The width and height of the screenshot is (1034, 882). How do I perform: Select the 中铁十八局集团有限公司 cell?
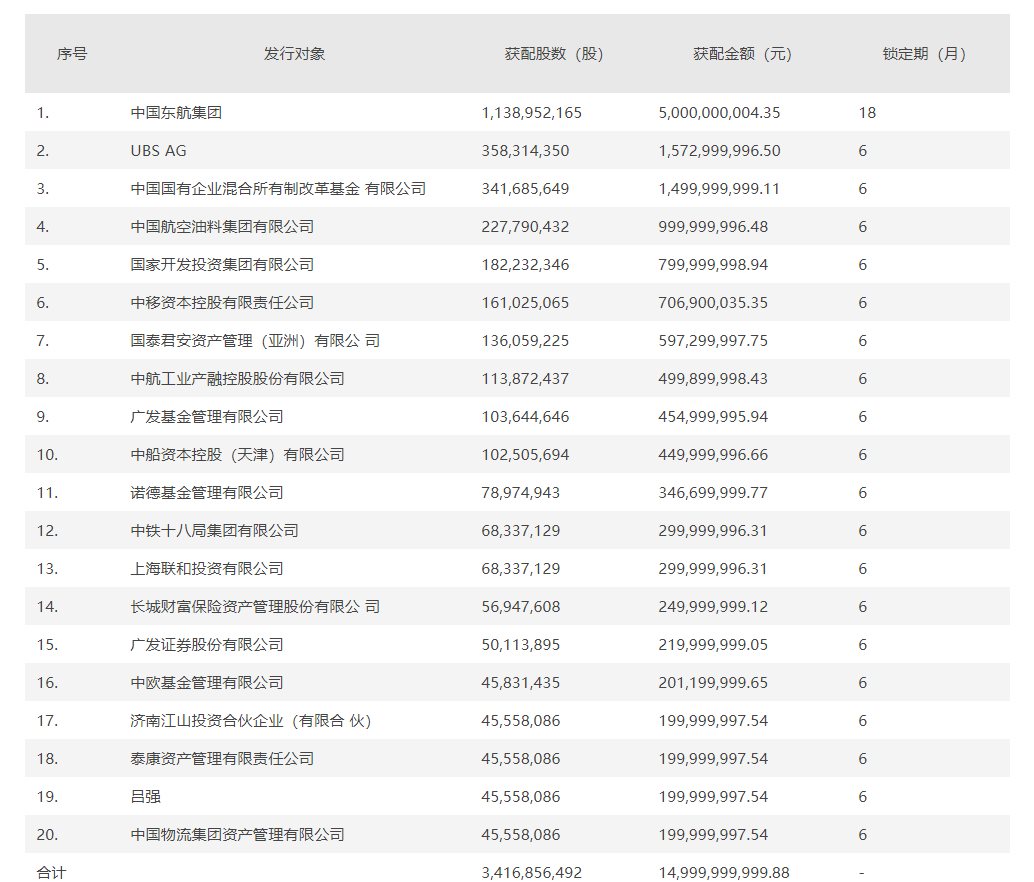pos(214,531)
